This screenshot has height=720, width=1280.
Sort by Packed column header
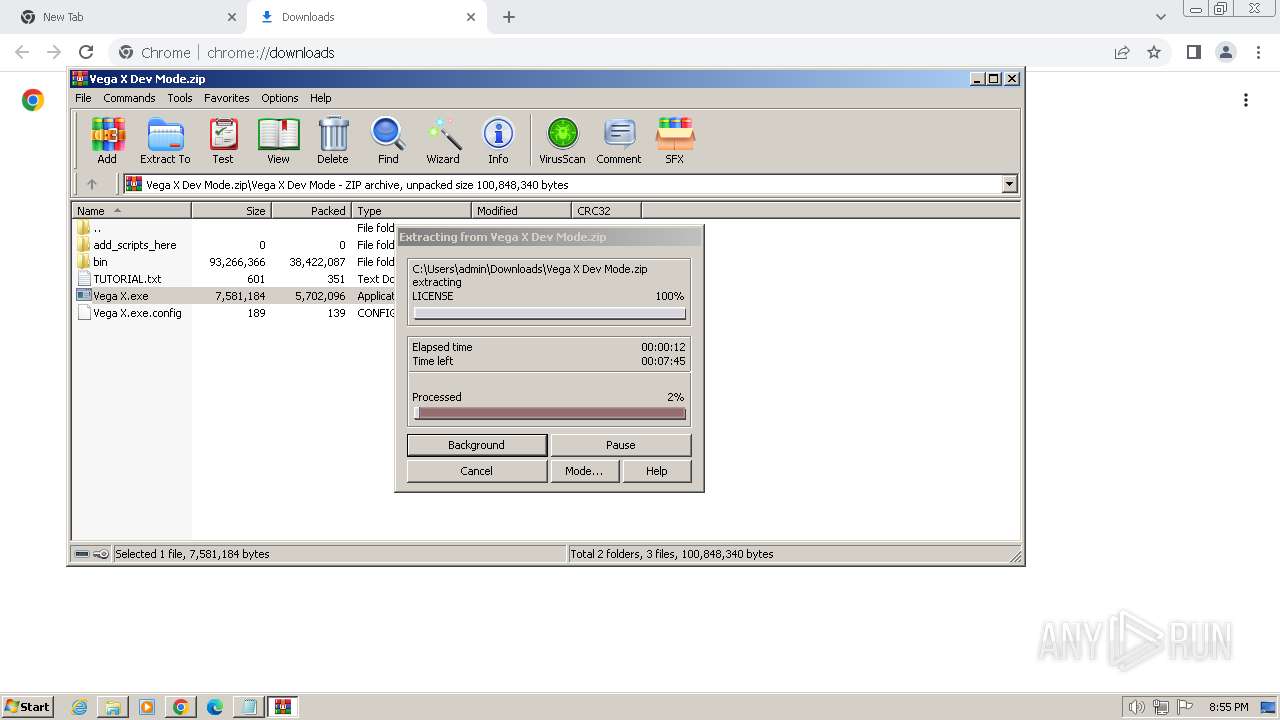pyautogui.click(x=311, y=211)
